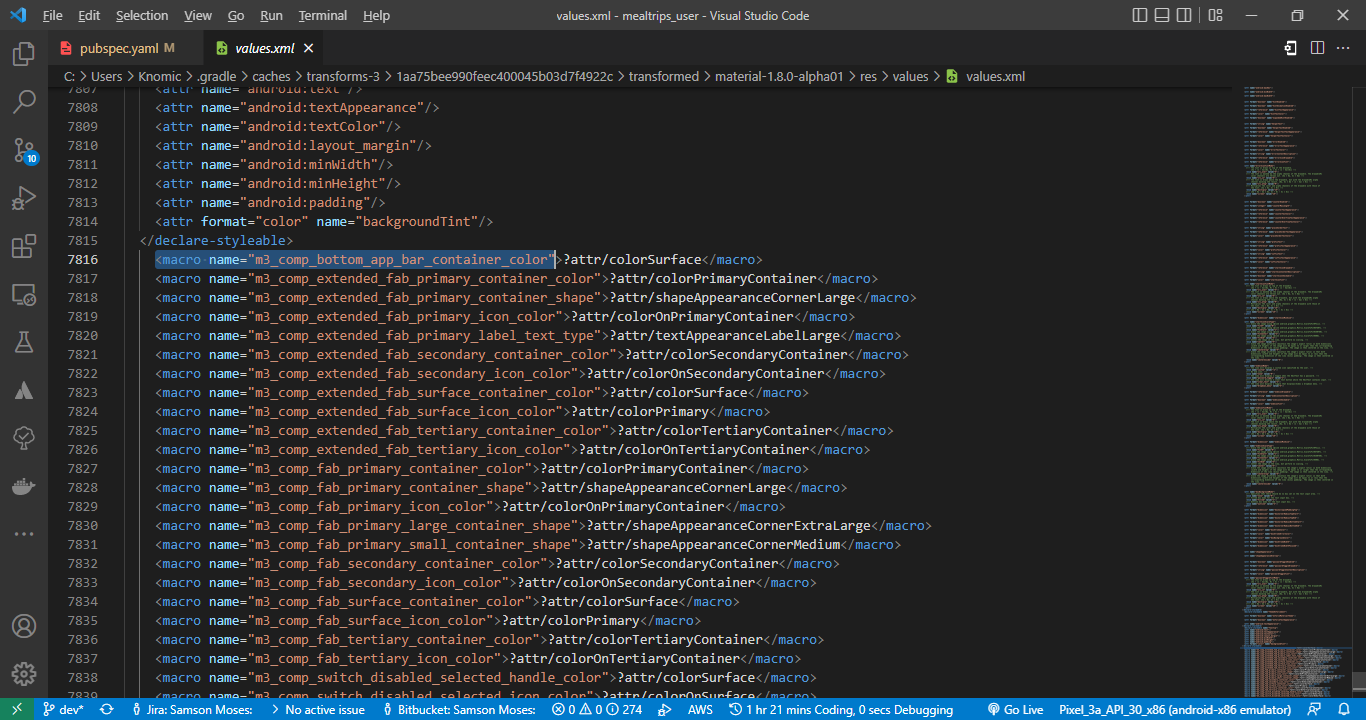This screenshot has height=720, width=1366.
Task: Open the Run and Debug view
Action: [x=24, y=198]
